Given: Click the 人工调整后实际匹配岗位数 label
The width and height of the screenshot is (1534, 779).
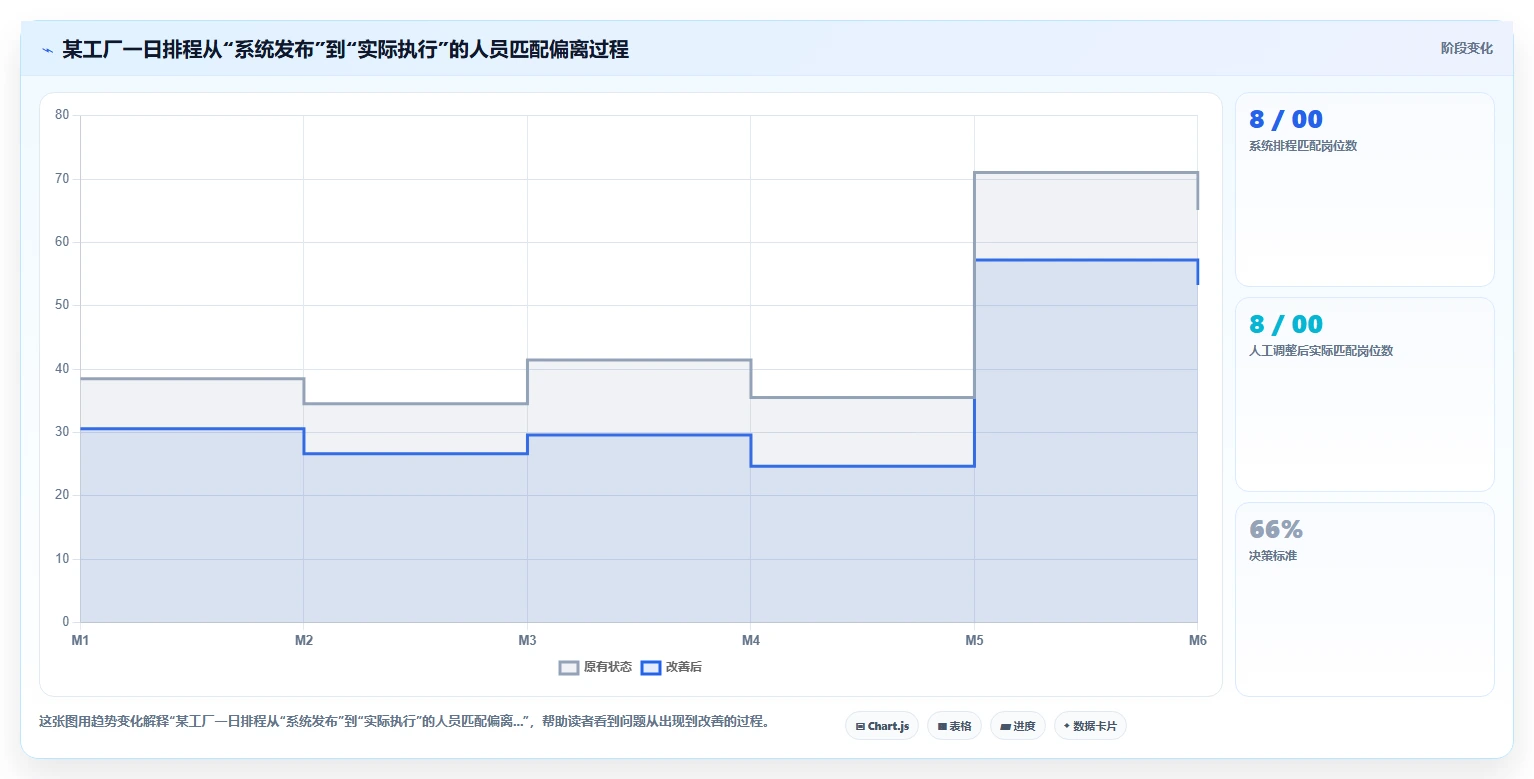Looking at the screenshot, I should point(1321,351).
